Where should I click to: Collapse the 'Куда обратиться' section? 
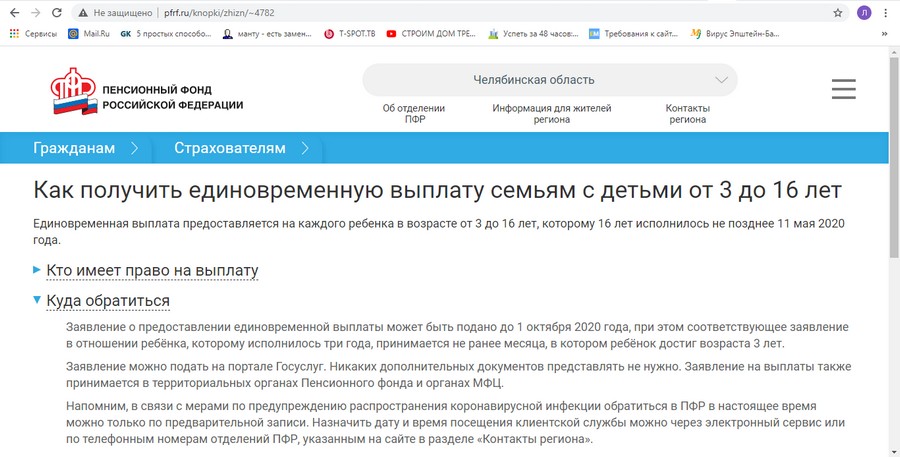[x=107, y=301]
